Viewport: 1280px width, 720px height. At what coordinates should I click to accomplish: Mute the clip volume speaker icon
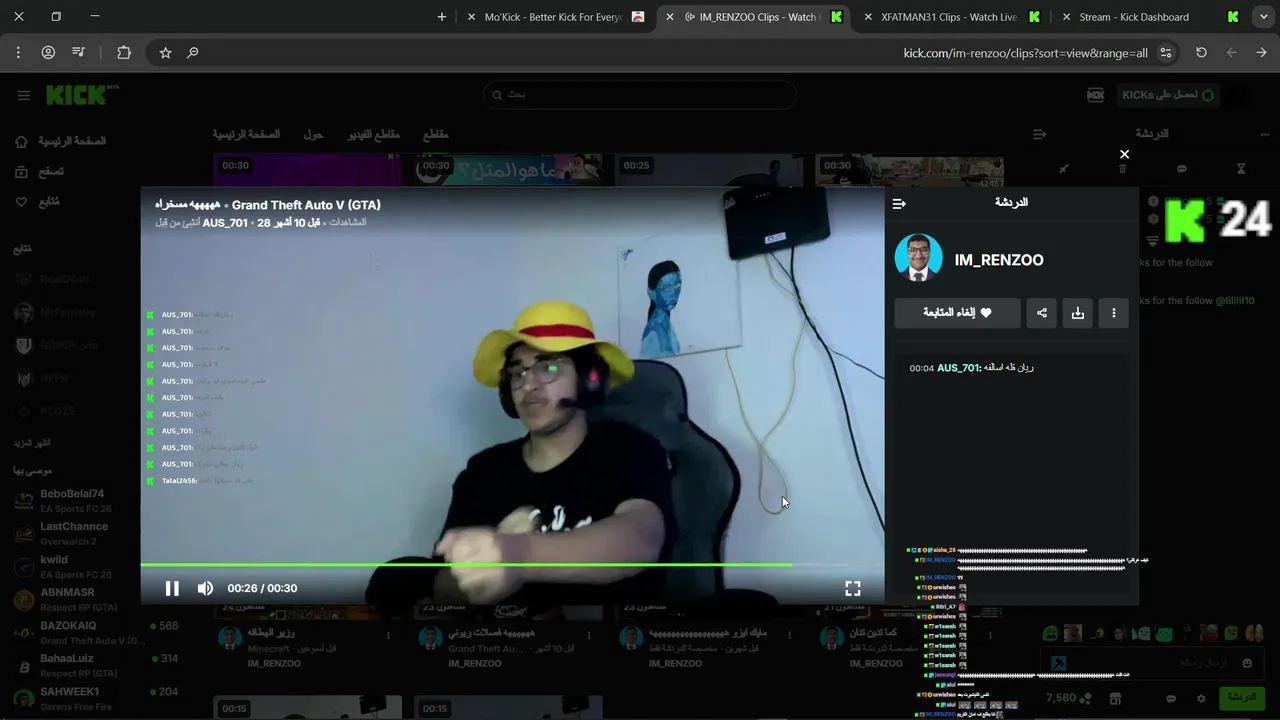click(x=205, y=588)
